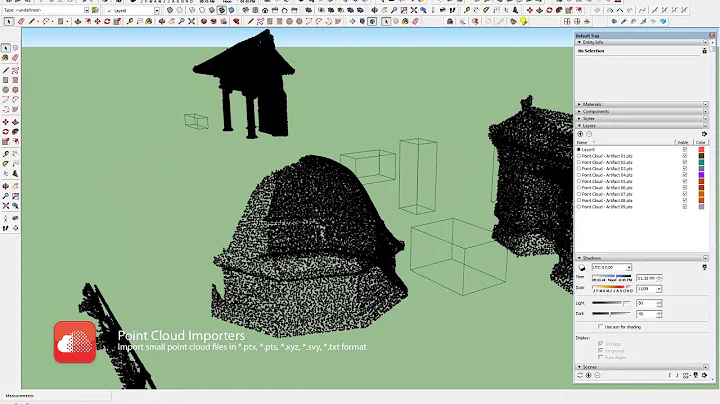Select the Protractor tool in left palette
Screen dimensions: 720x404
point(6,163)
